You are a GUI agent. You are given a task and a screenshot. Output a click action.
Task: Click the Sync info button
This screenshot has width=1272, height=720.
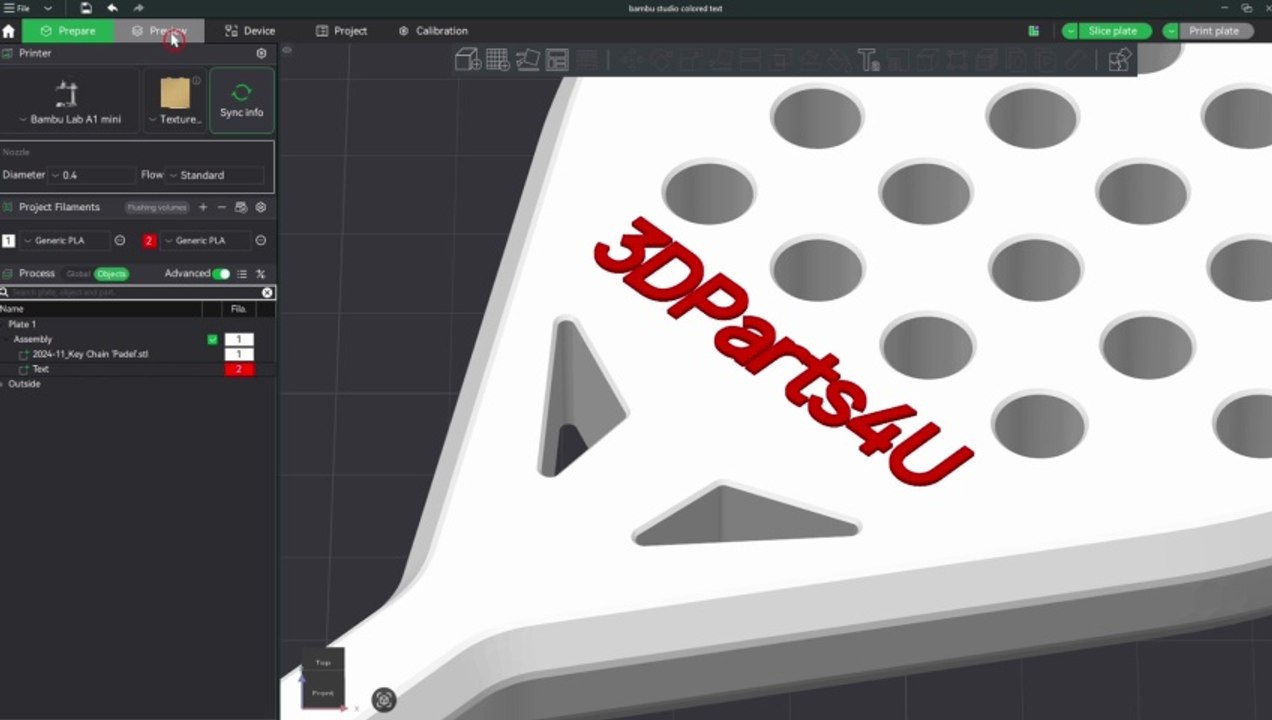click(242, 101)
